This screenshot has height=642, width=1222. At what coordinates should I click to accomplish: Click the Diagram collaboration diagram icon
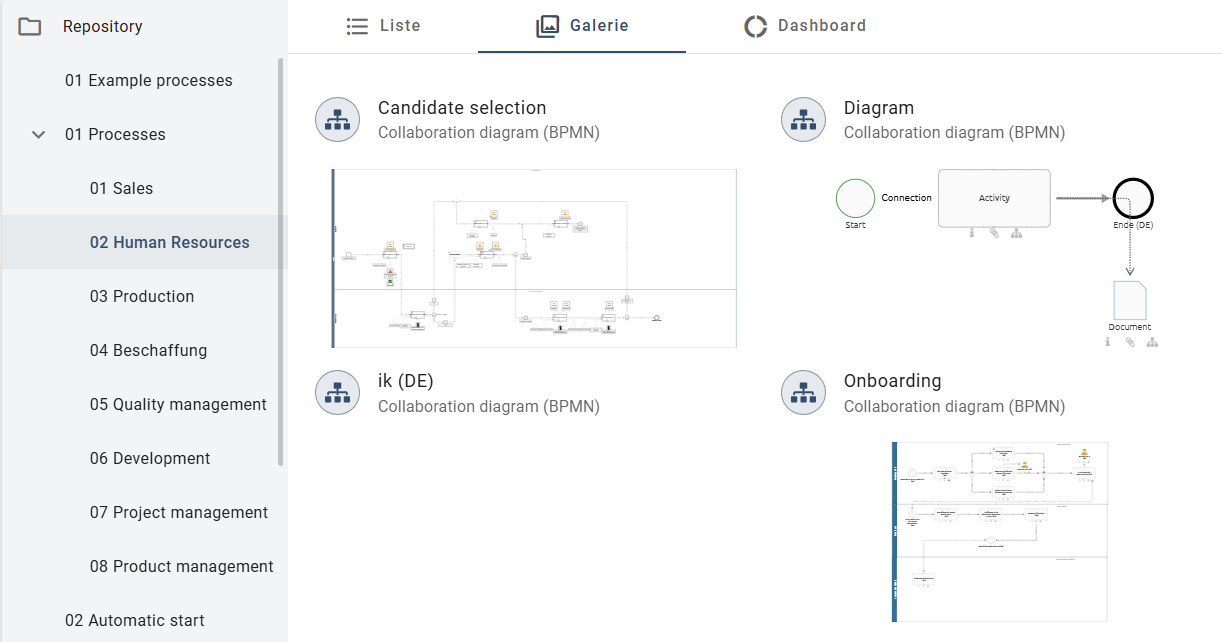pos(803,120)
